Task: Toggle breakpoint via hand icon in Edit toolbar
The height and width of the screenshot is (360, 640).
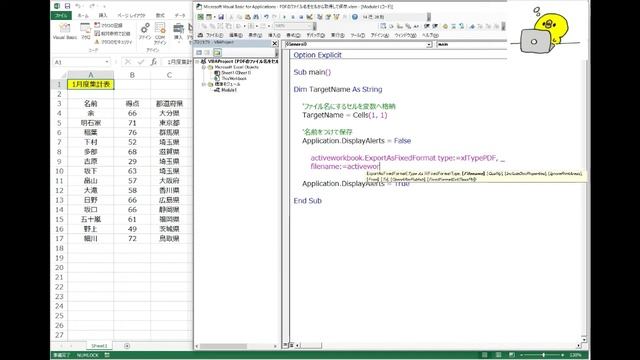Action: [x=445, y=26]
